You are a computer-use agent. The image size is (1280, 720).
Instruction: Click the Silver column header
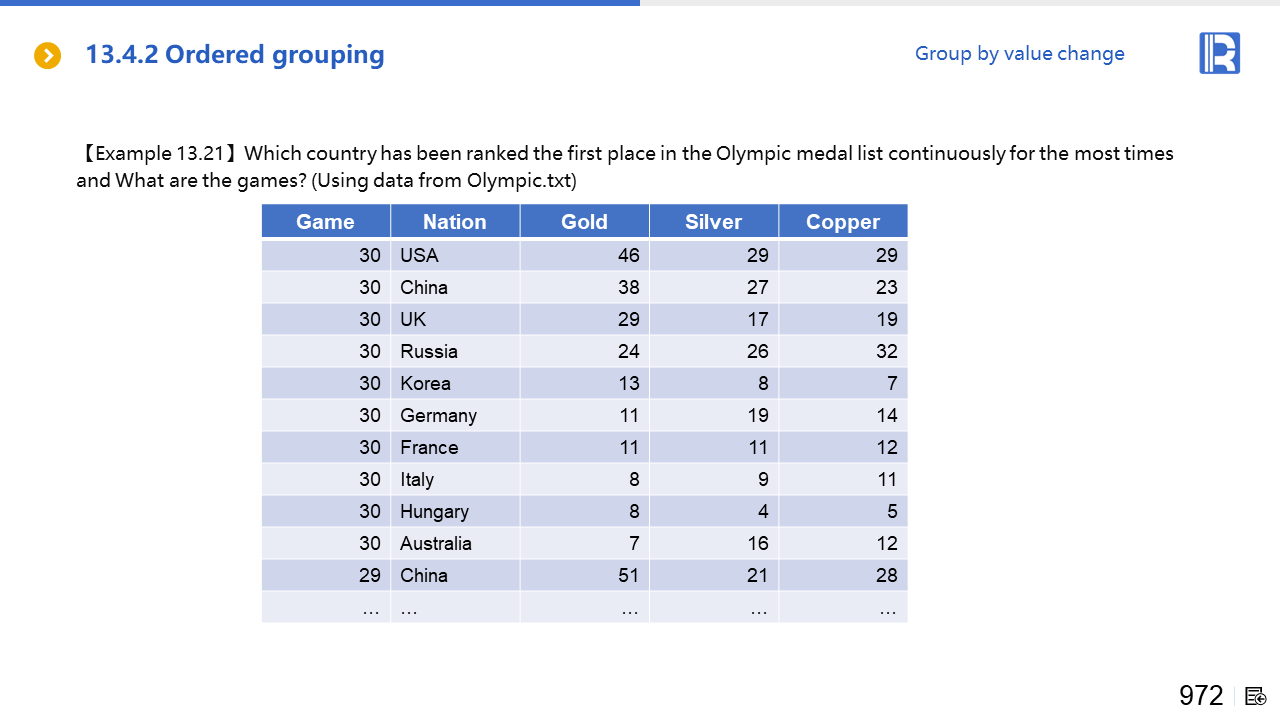pyautogui.click(x=713, y=222)
